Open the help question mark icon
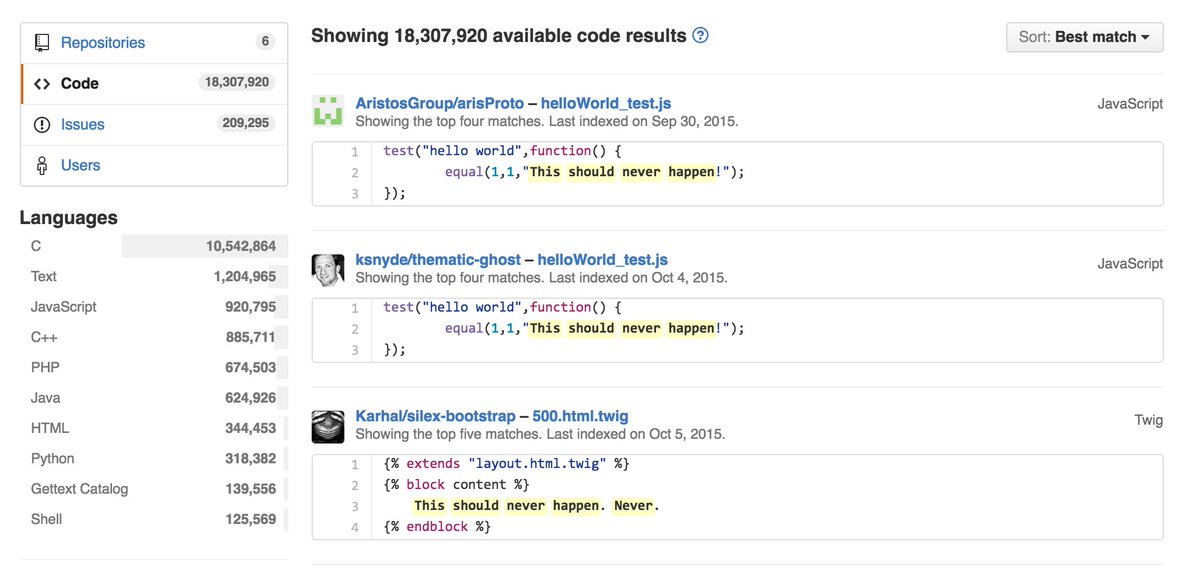Screen dimensions: 1200x573 [x=700, y=36]
